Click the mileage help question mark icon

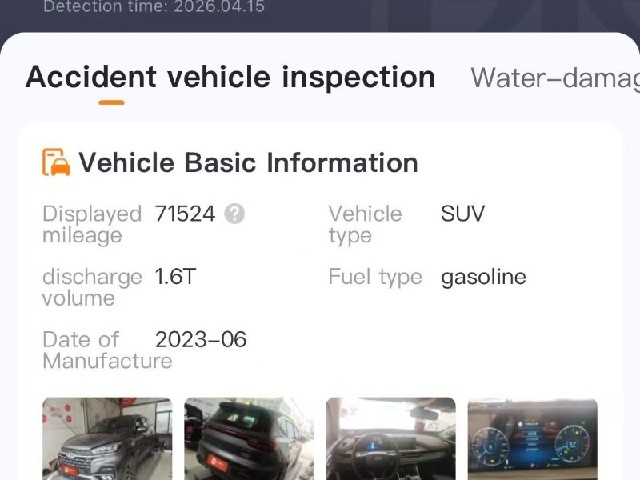(235, 213)
